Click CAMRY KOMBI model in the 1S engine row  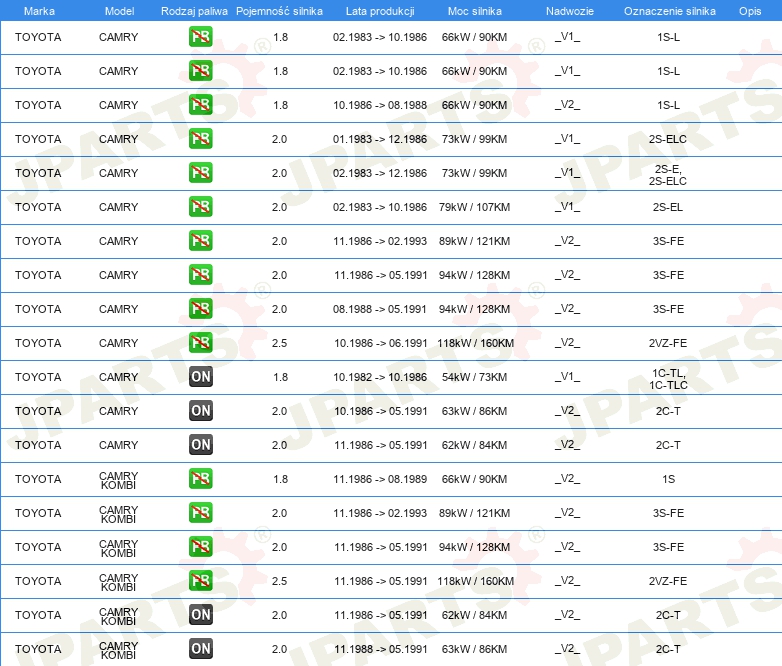click(x=118, y=480)
